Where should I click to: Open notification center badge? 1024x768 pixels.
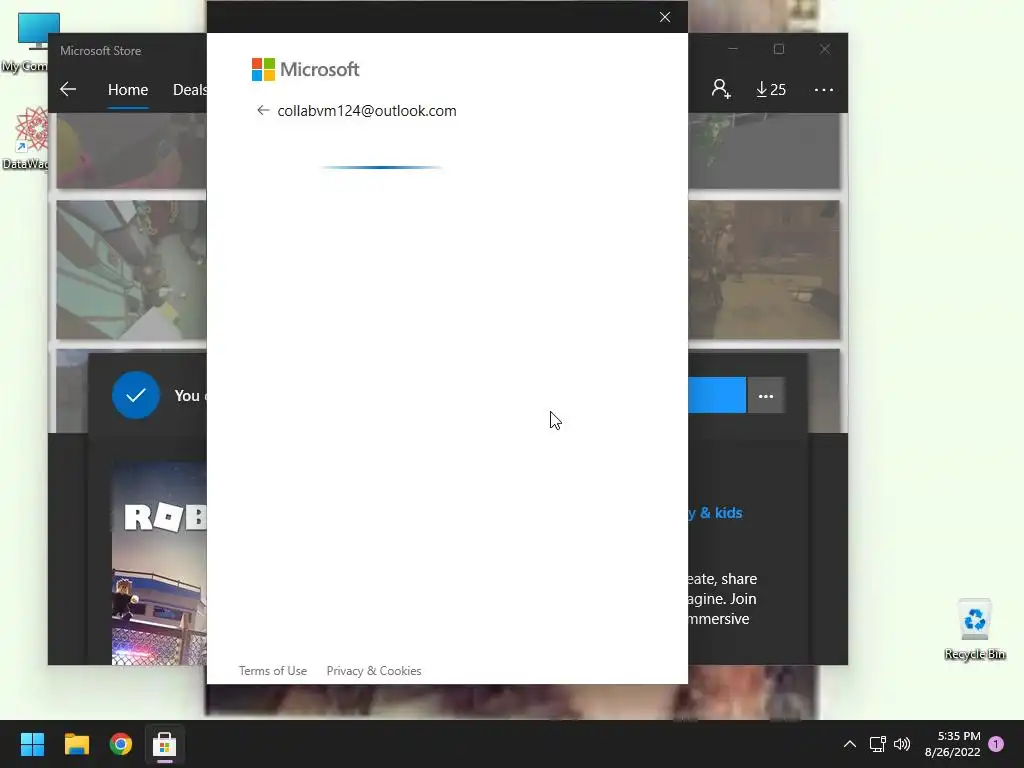(x=996, y=744)
